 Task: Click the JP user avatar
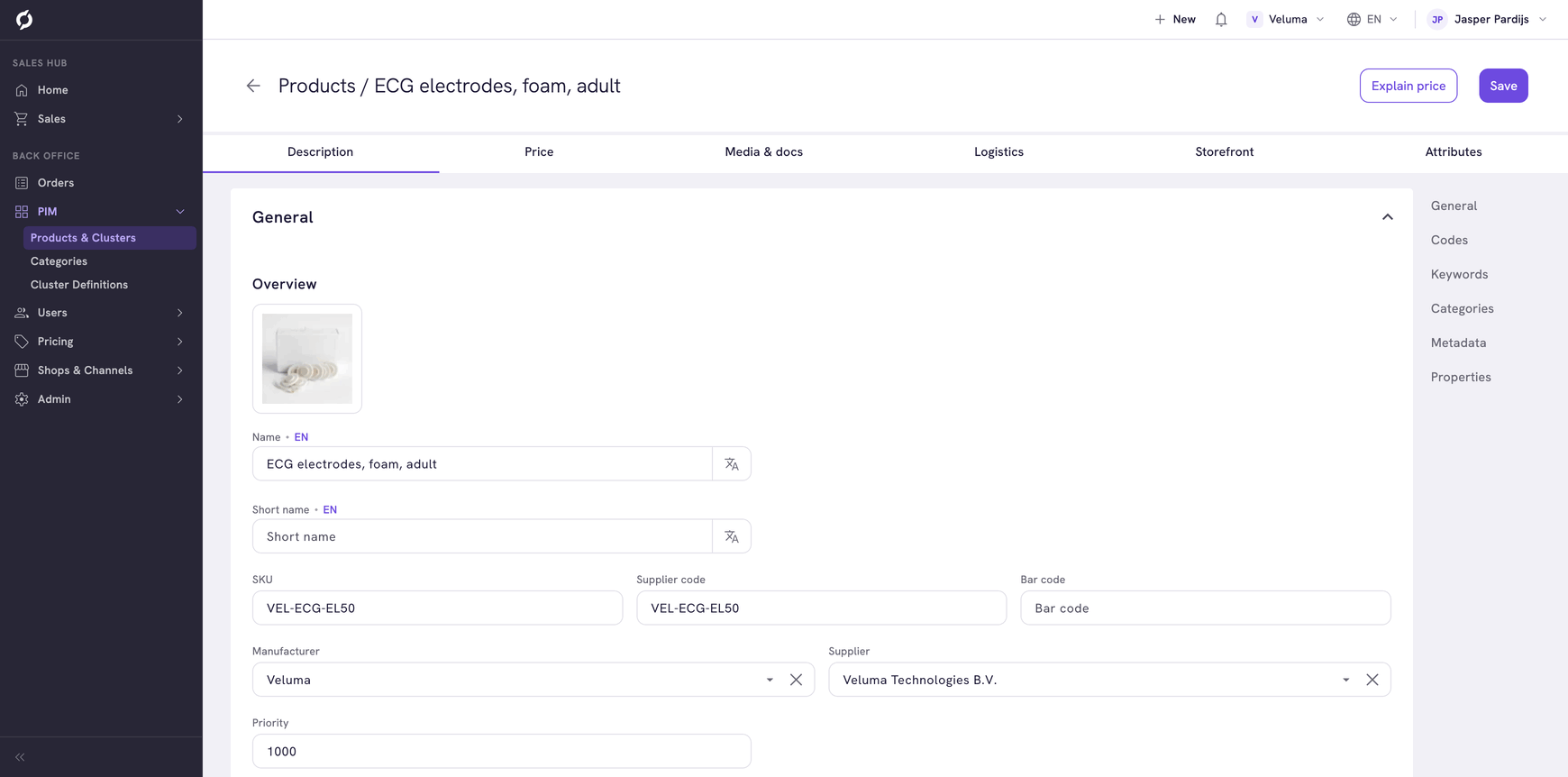pyautogui.click(x=1437, y=19)
